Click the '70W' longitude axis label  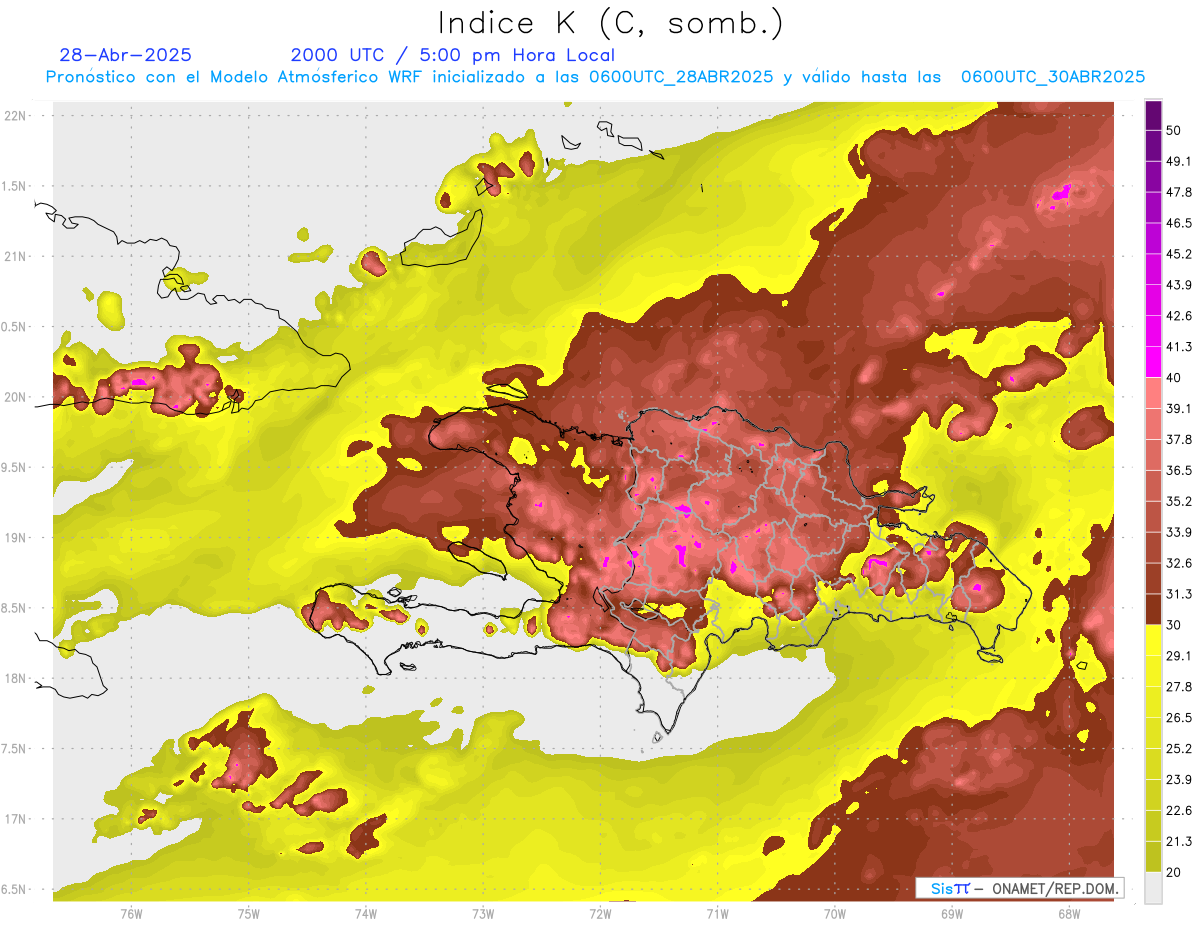coord(834,913)
